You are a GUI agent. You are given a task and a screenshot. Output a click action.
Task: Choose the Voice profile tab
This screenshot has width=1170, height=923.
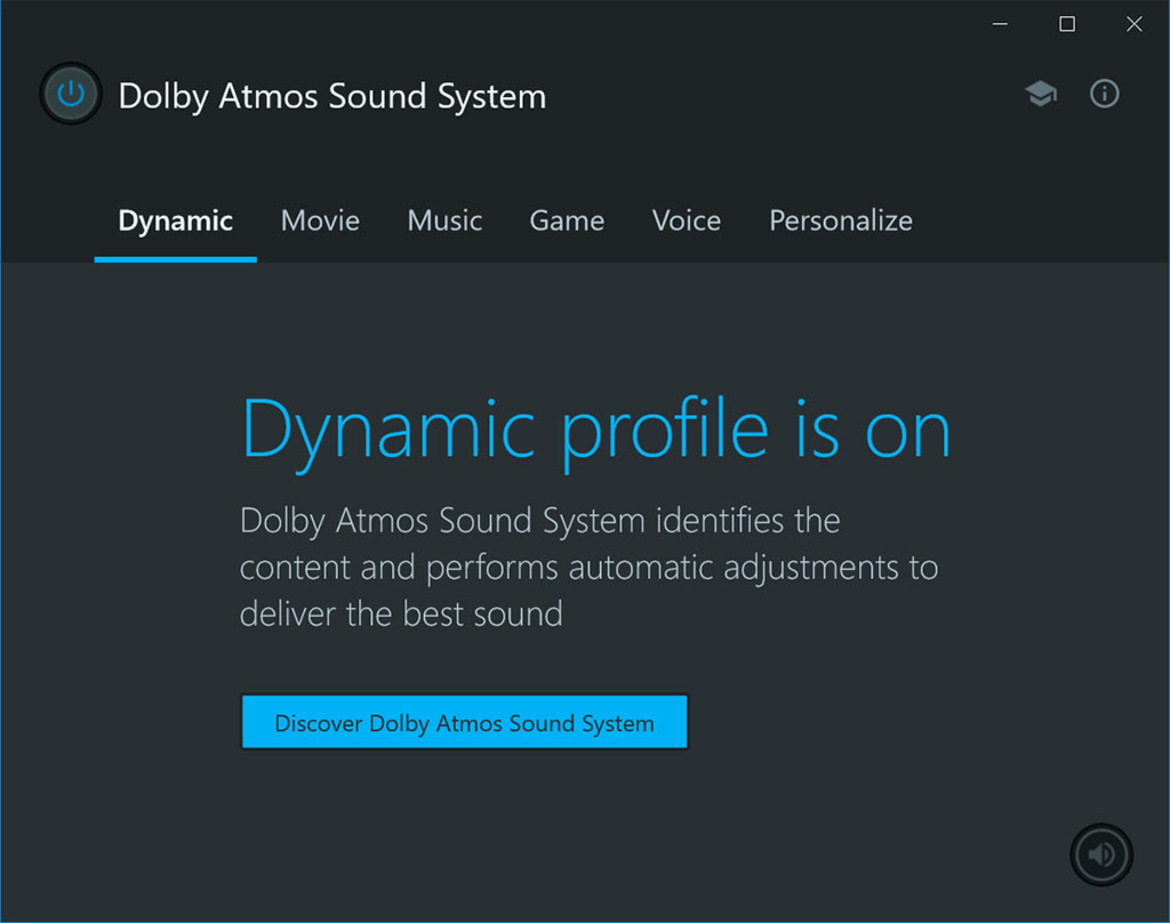tap(686, 221)
